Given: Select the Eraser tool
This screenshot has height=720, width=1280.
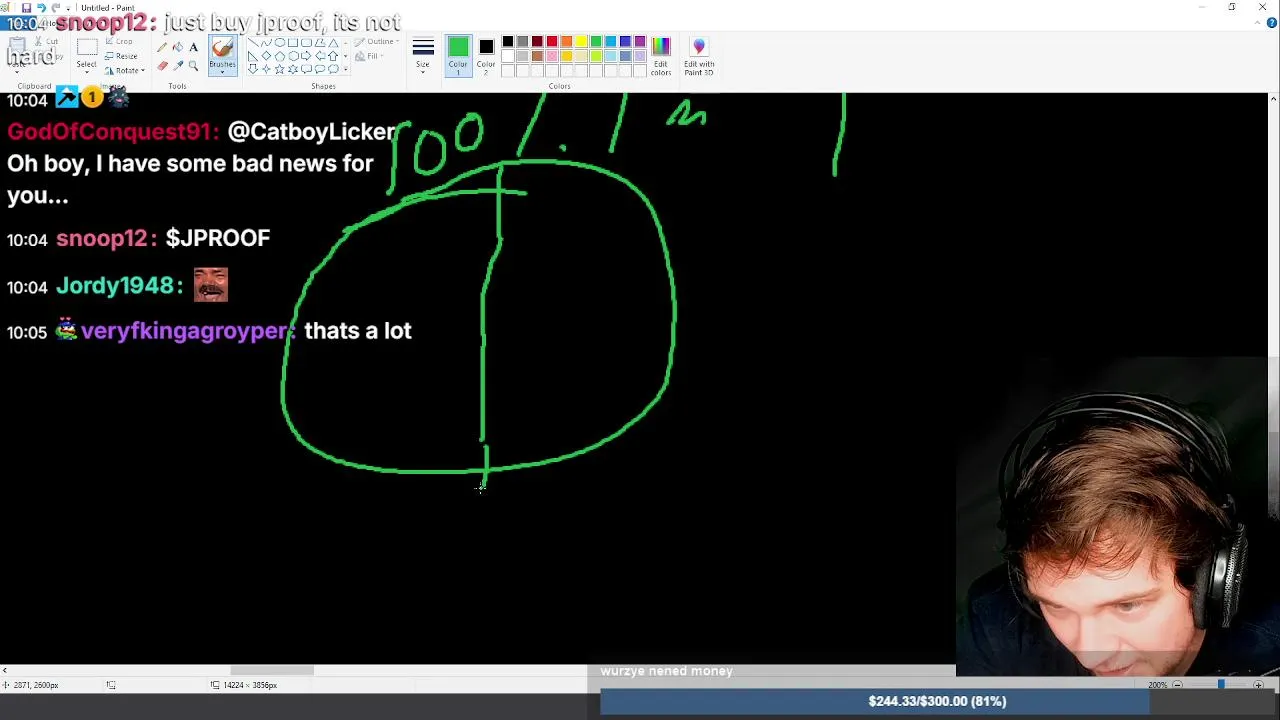Looking at the screenshot, I should (162, 66).
